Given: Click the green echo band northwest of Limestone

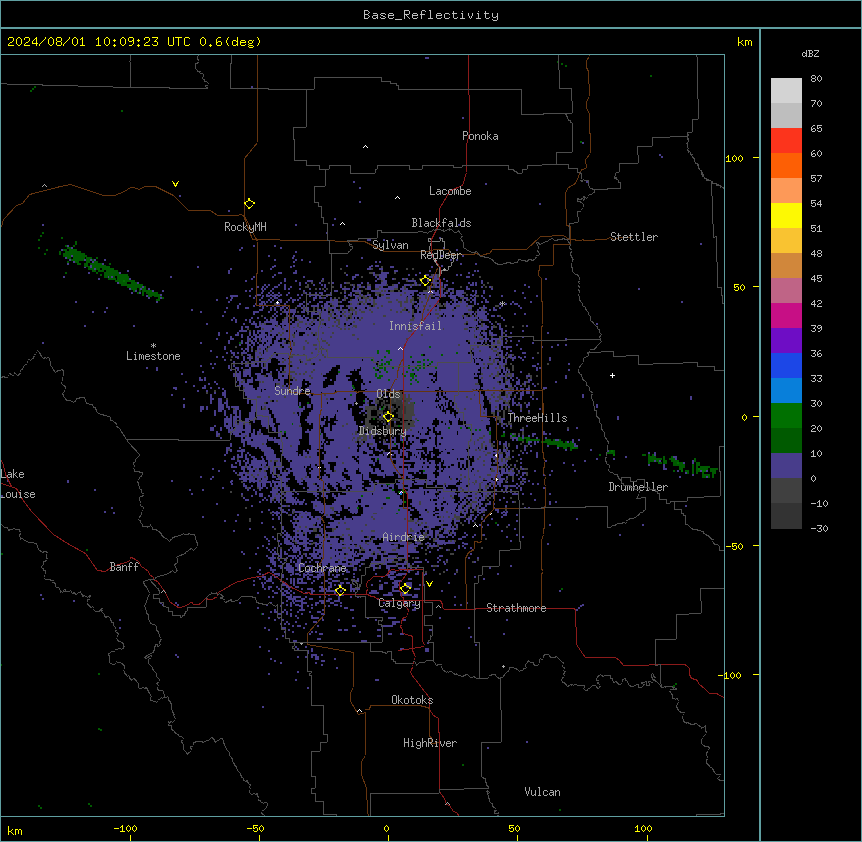Looking at the screenshot, I should point(112,272).
